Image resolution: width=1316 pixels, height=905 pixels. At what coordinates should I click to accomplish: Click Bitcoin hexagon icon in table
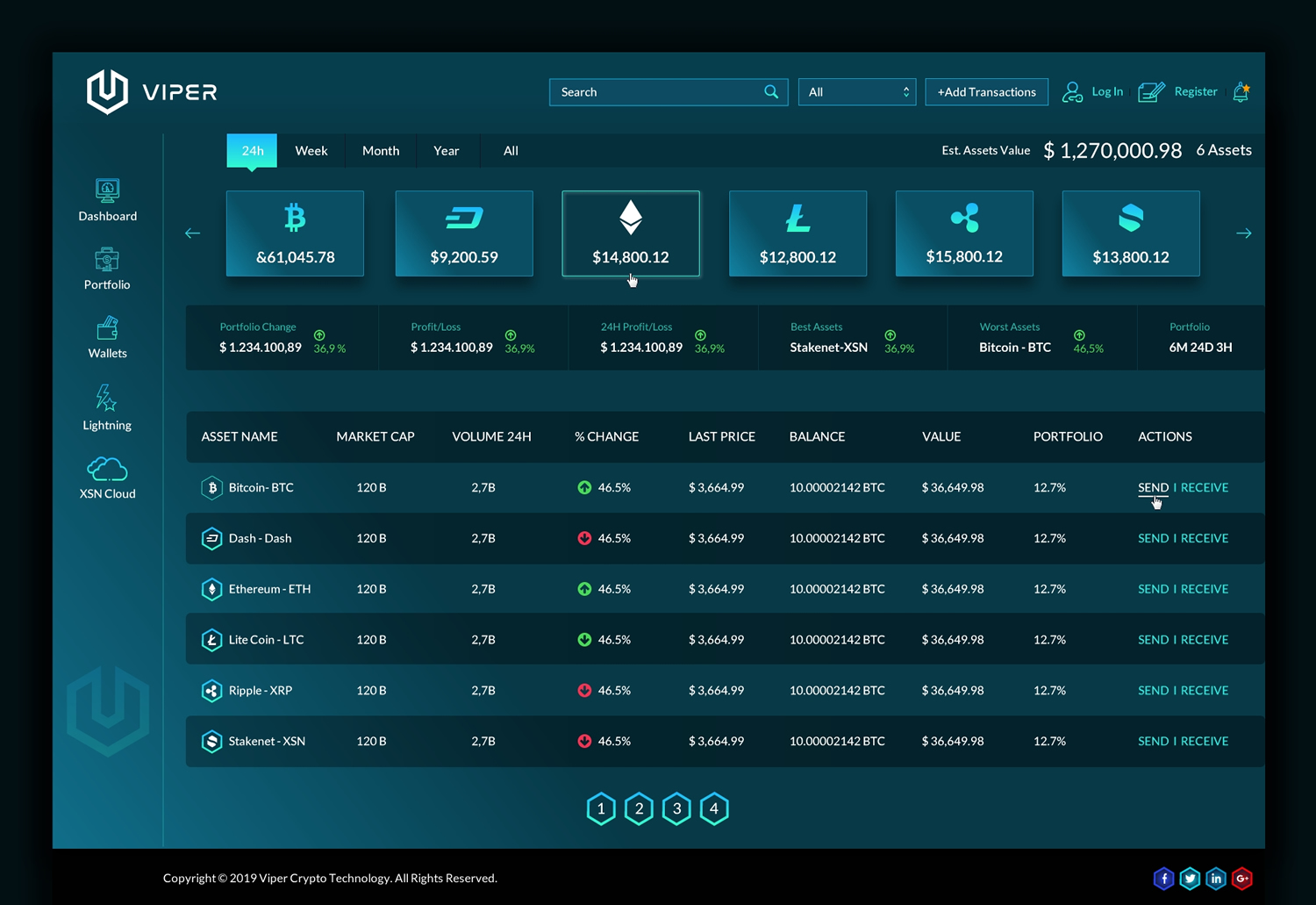[211, 487]
